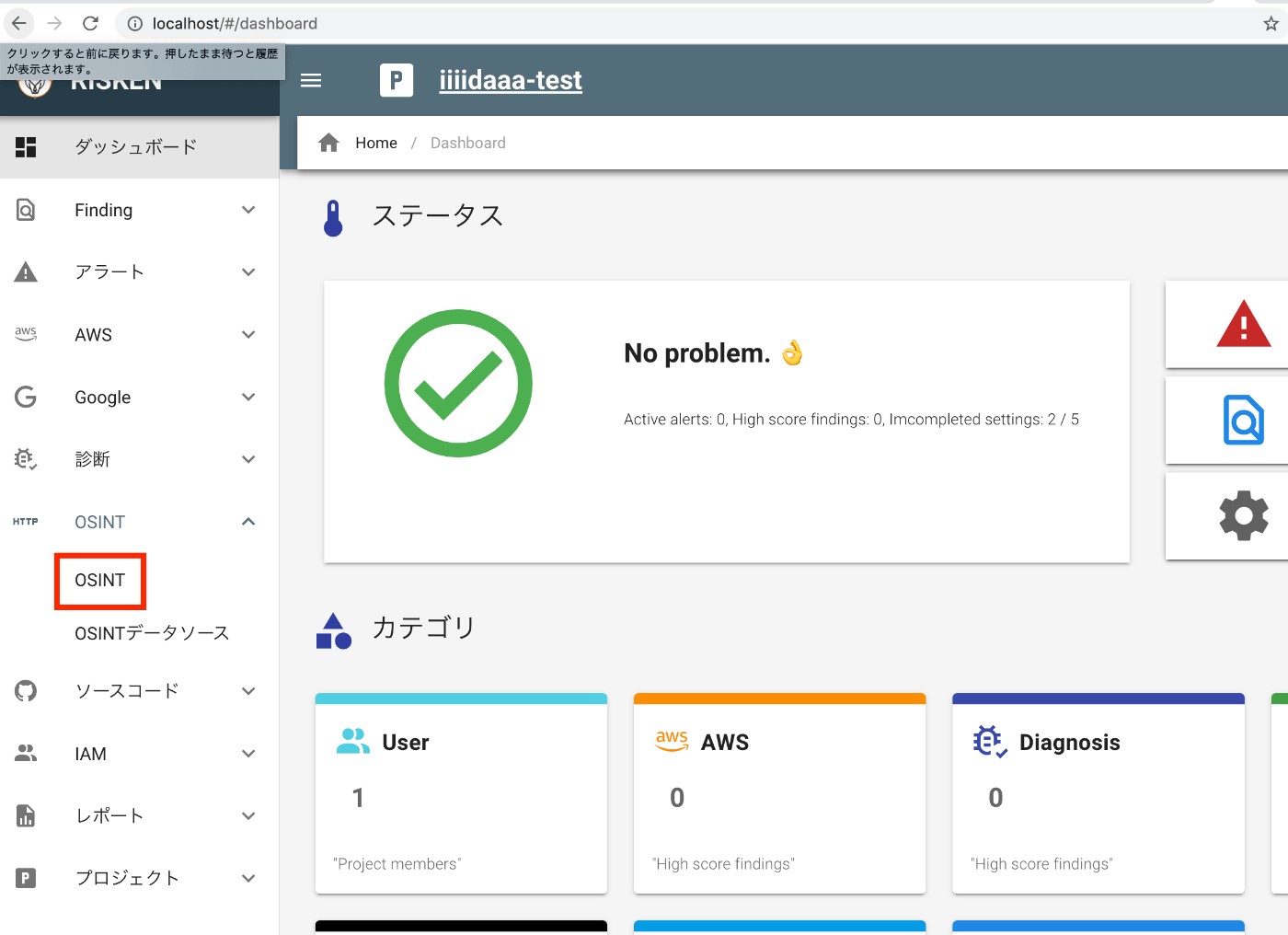Screen dimensions: 1288x935
Task: Click the dashboard grid icon in sidebar
Action: click(x=26, y=147)
